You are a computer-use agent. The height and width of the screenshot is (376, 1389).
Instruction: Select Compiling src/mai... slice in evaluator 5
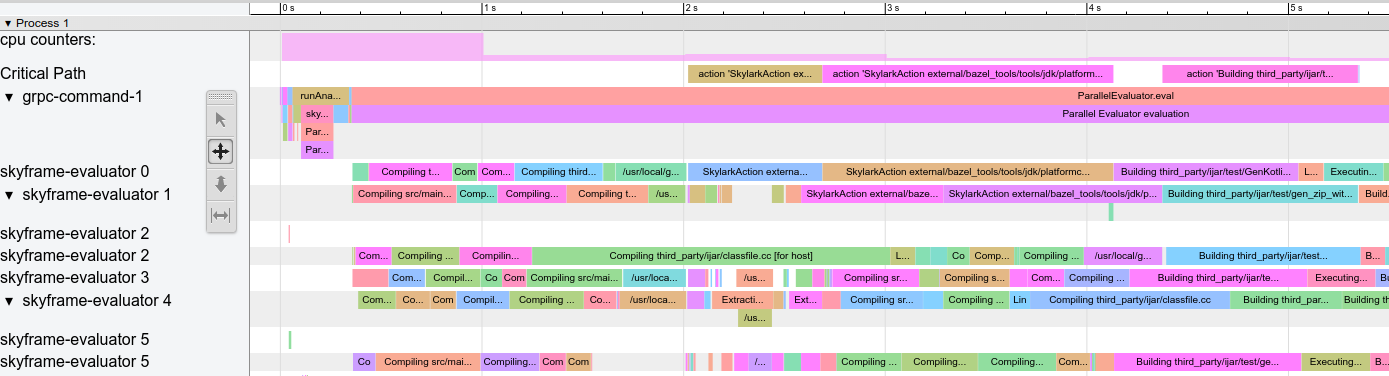[x=428, y=362]
